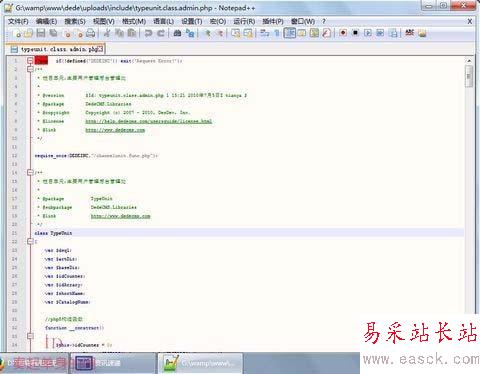Toggle the highlighted indent guide toolbar button
Viewport: 480px width, 374px height.
coord(290,33)
